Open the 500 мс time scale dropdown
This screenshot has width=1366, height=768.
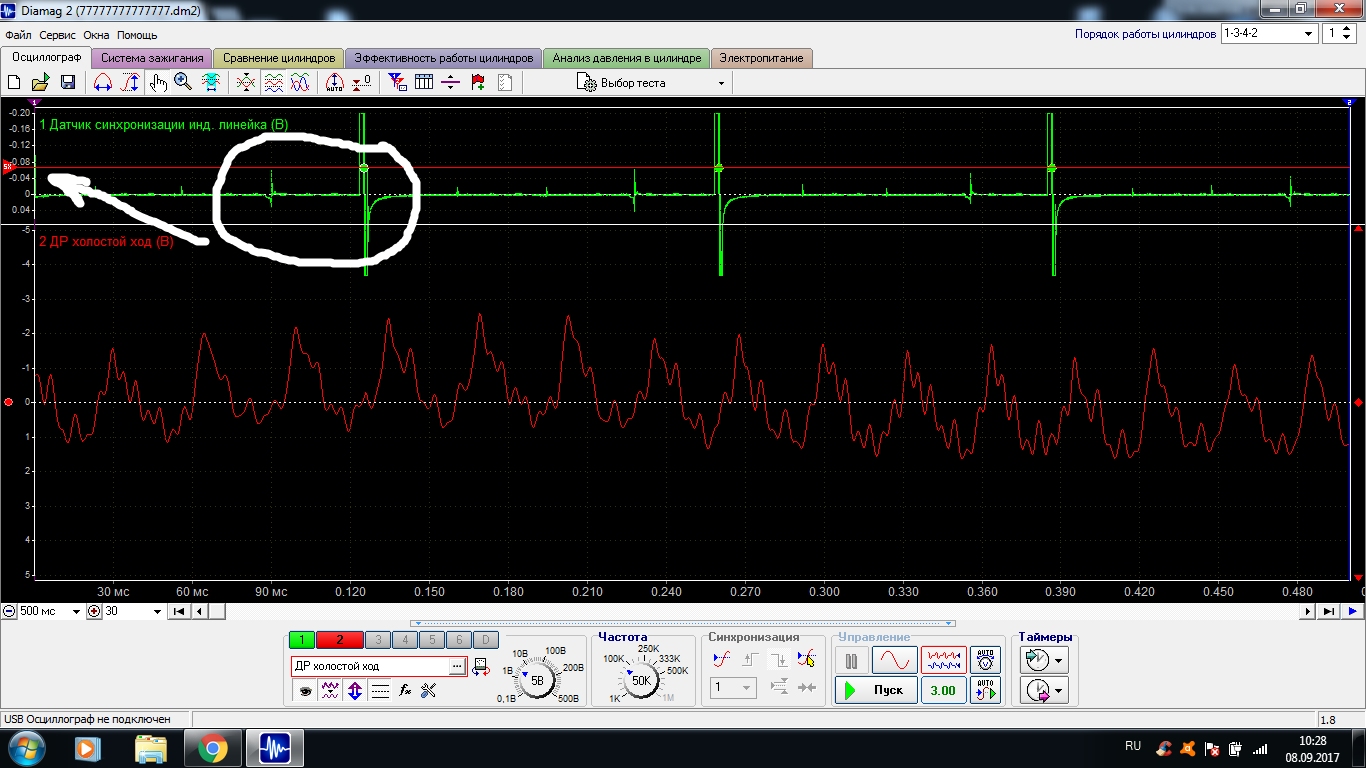pyautogui.click(x=50, y=611)
